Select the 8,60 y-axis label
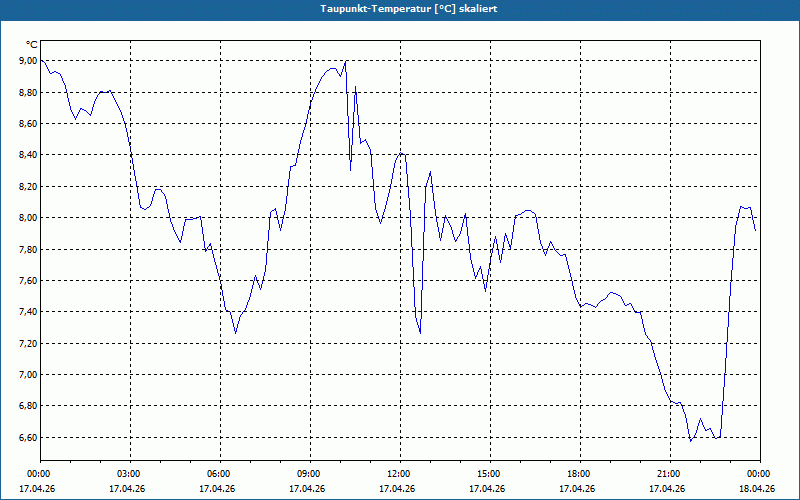Screen dimensions: 800x500 pos(29,123)
